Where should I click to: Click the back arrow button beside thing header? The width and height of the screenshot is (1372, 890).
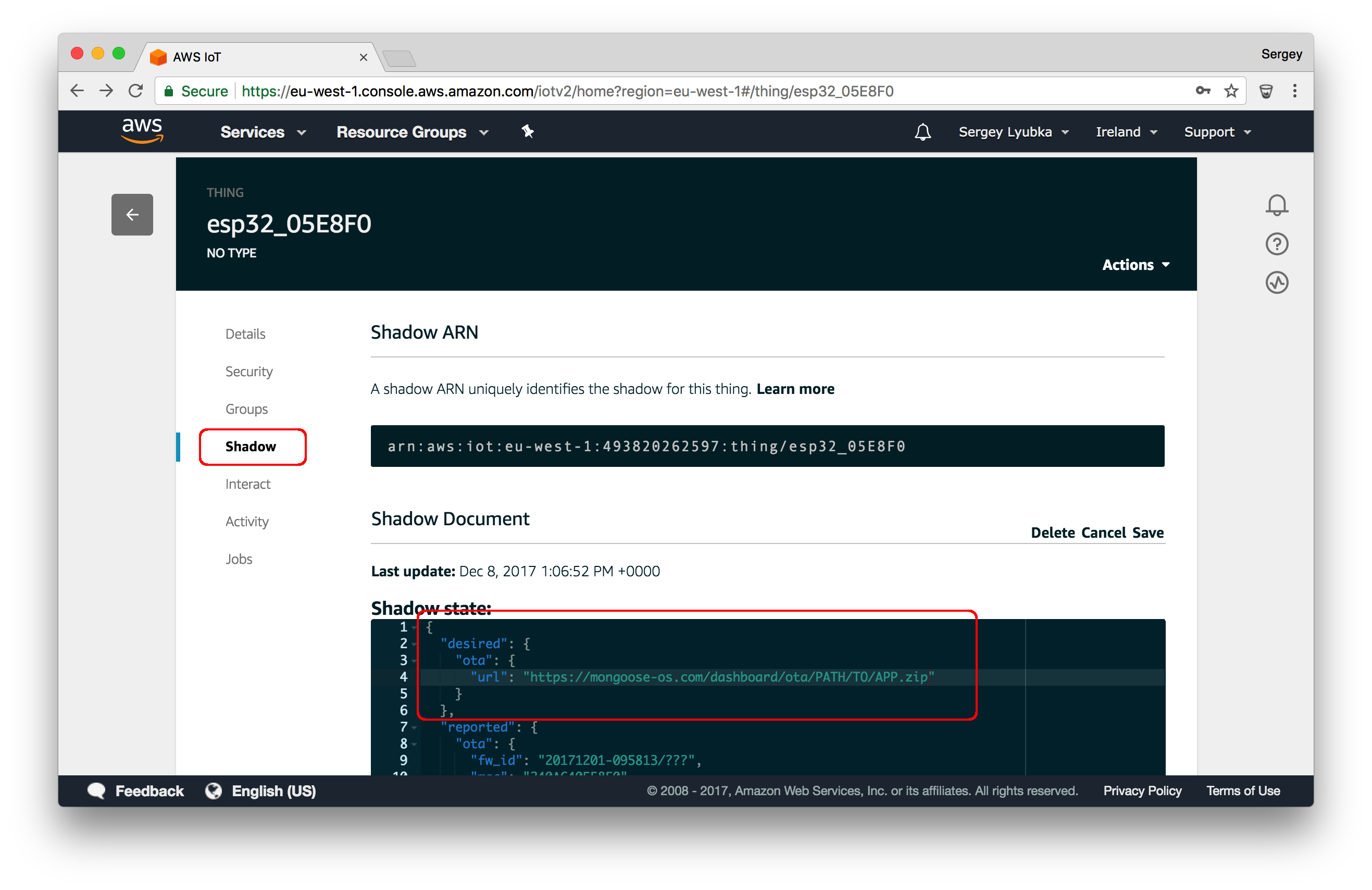132,215
